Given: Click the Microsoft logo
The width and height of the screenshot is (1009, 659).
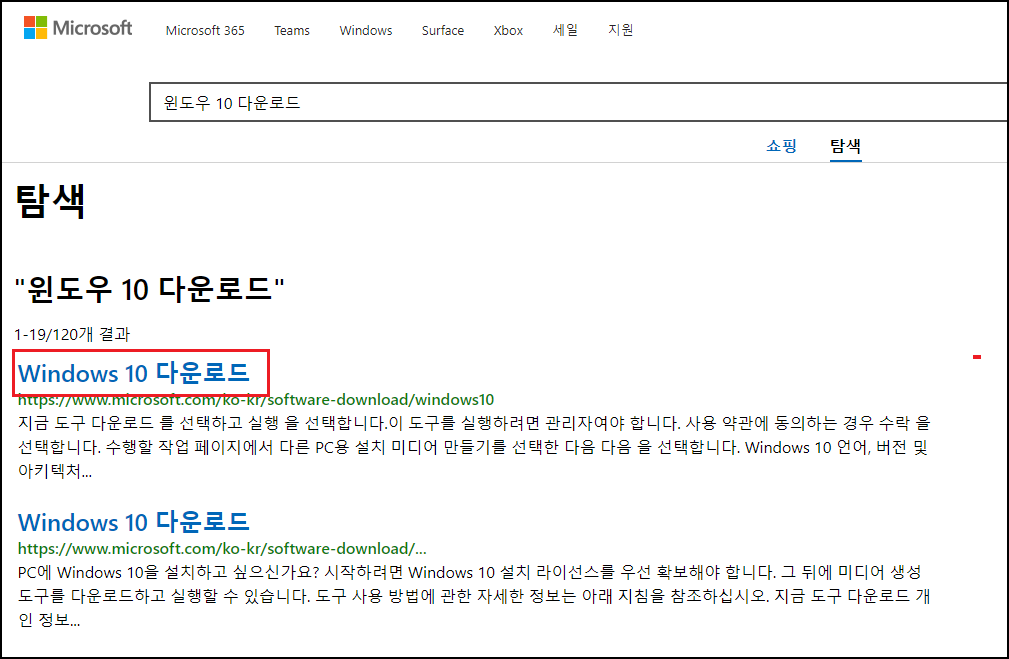Looking at the screenshot, I should (x=78, y=28).
